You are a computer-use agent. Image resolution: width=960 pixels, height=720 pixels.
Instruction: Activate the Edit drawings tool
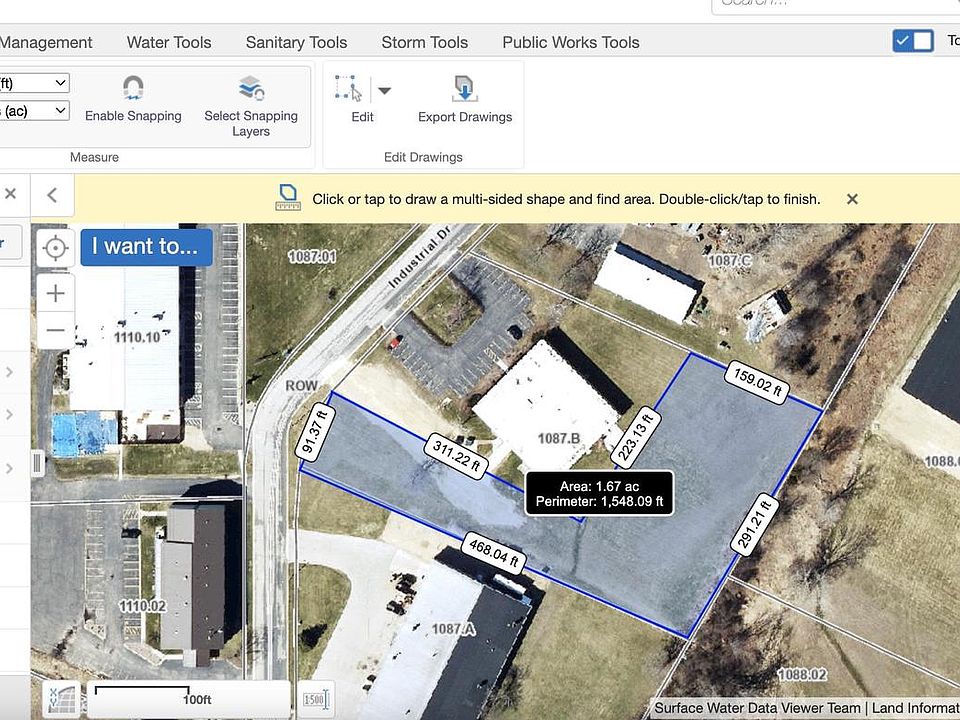coord(349,90)
